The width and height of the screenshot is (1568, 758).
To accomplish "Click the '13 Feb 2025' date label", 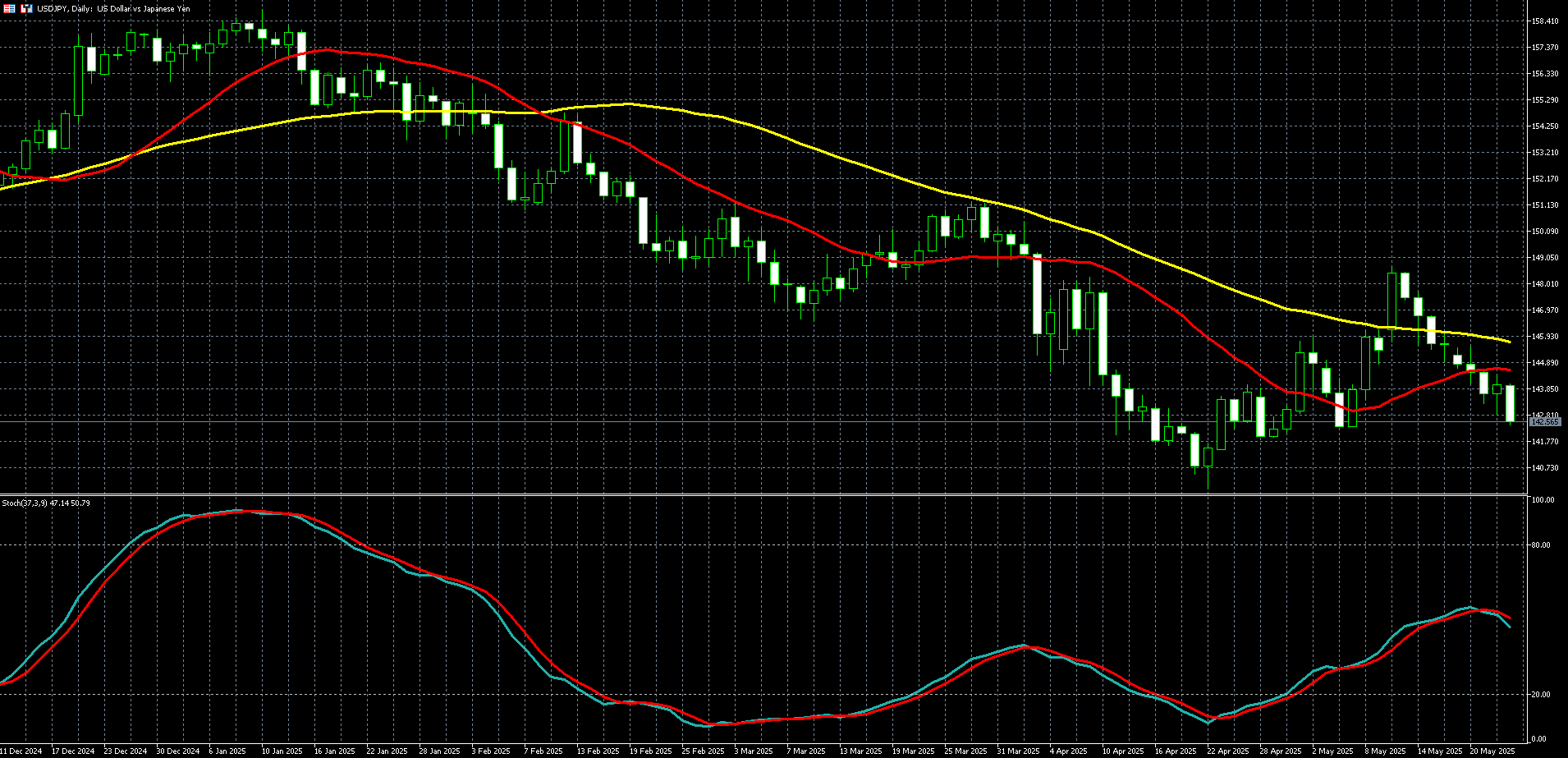I will (x=598, y=751).
